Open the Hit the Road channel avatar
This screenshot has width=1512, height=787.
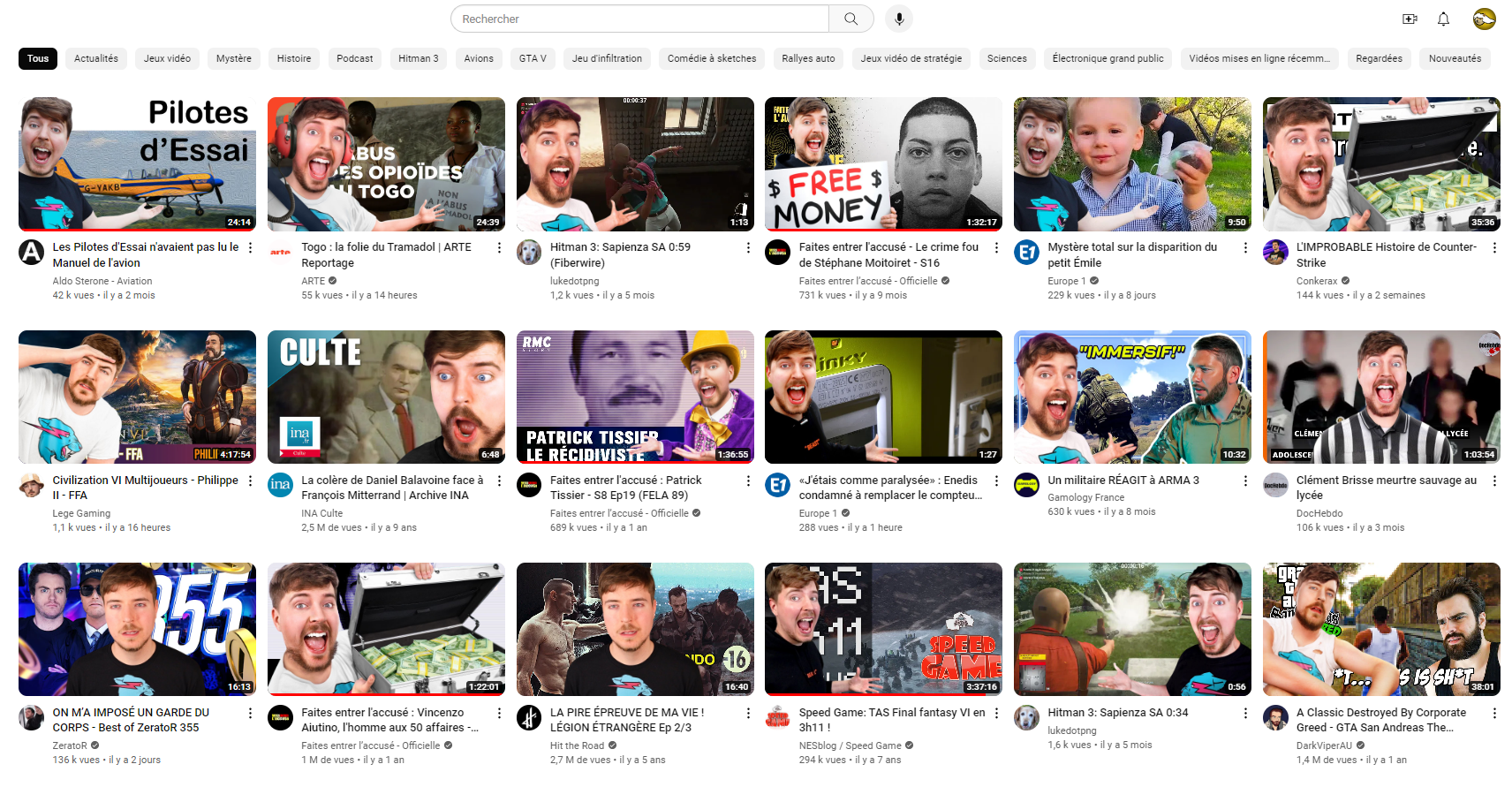(529, 717)
